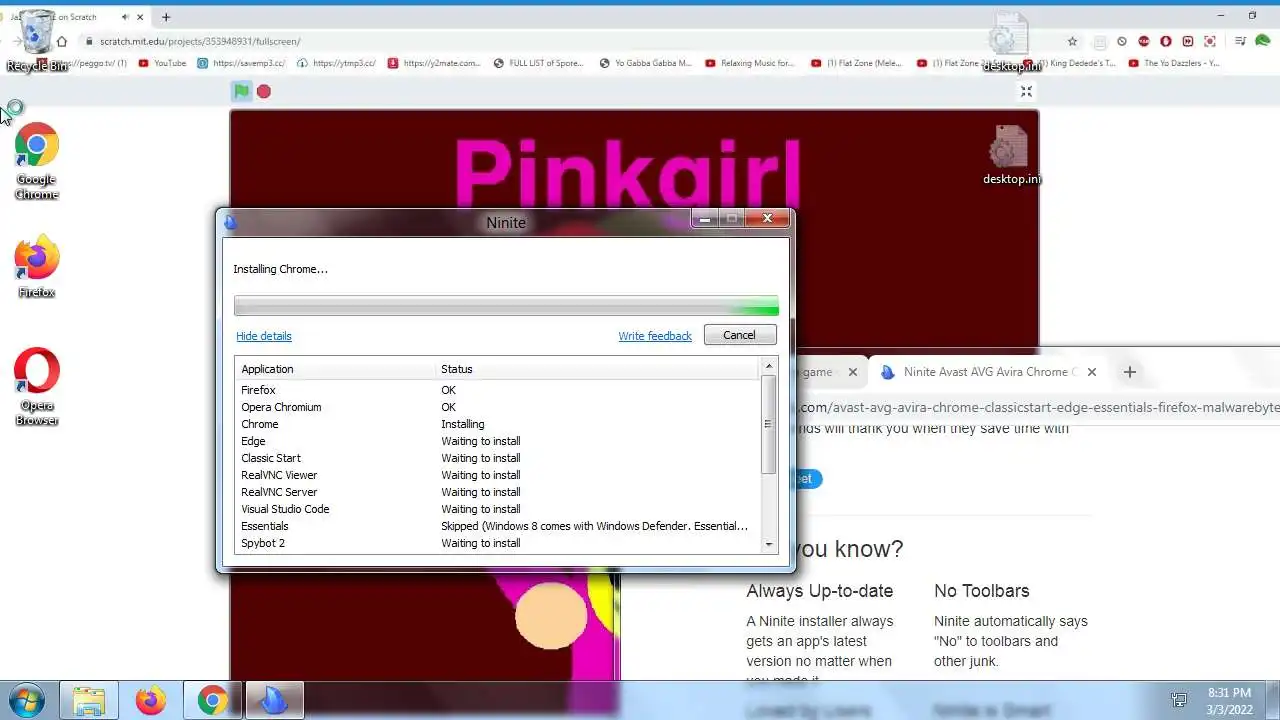Close the tab ending in 'game'
This screenshot has height=720, width=1280.
pos(853,372)
